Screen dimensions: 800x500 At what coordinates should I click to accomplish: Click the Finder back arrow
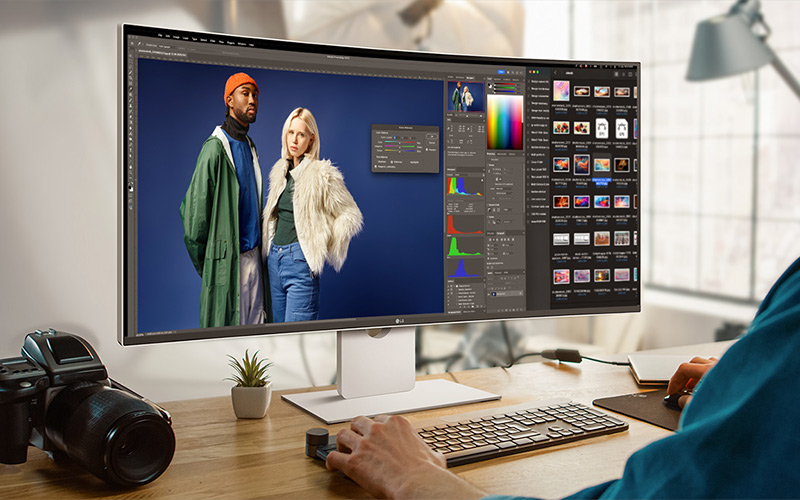554,74
